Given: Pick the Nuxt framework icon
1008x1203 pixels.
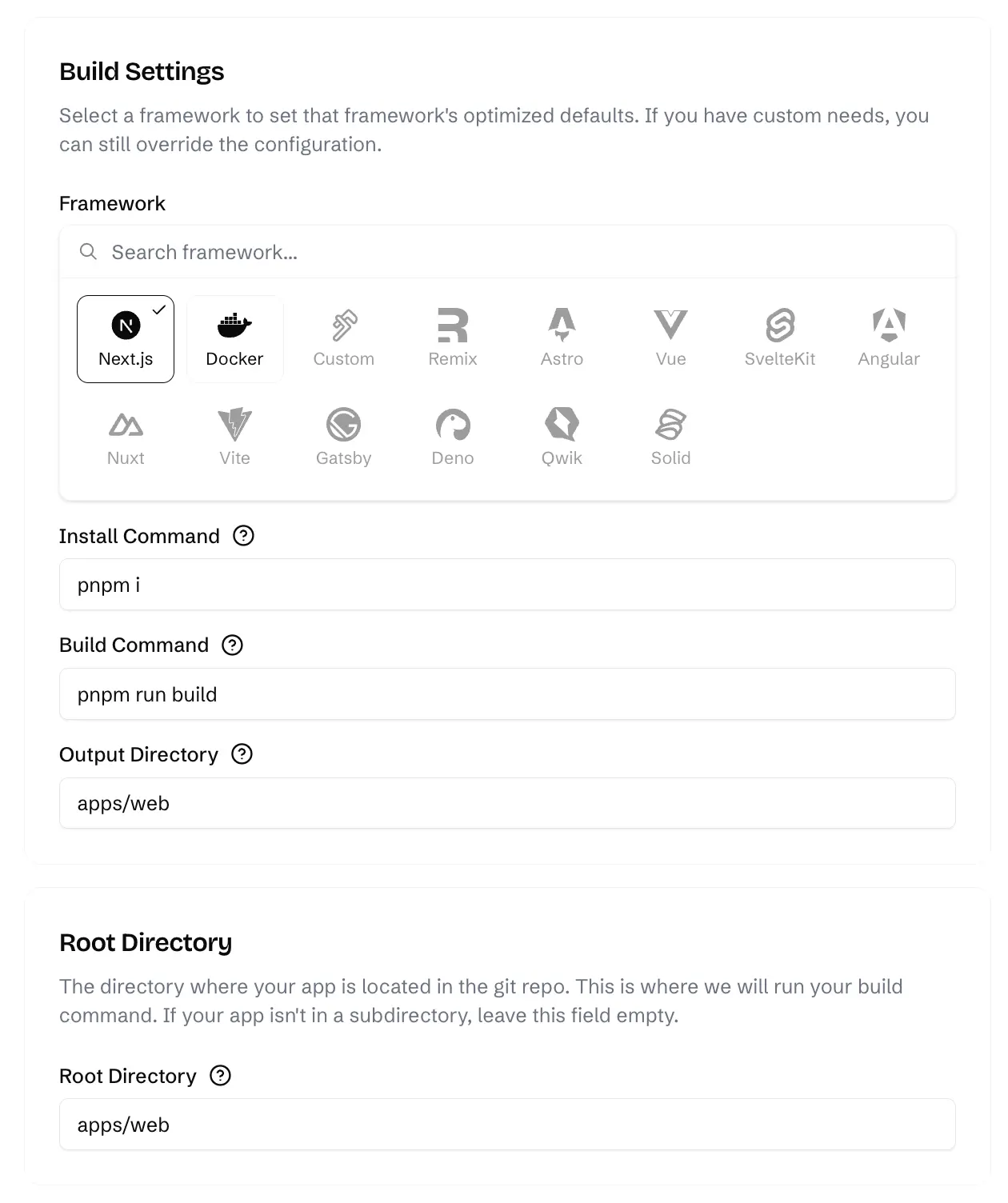Looking at the screenshot, I should click(x=126, y=425).
